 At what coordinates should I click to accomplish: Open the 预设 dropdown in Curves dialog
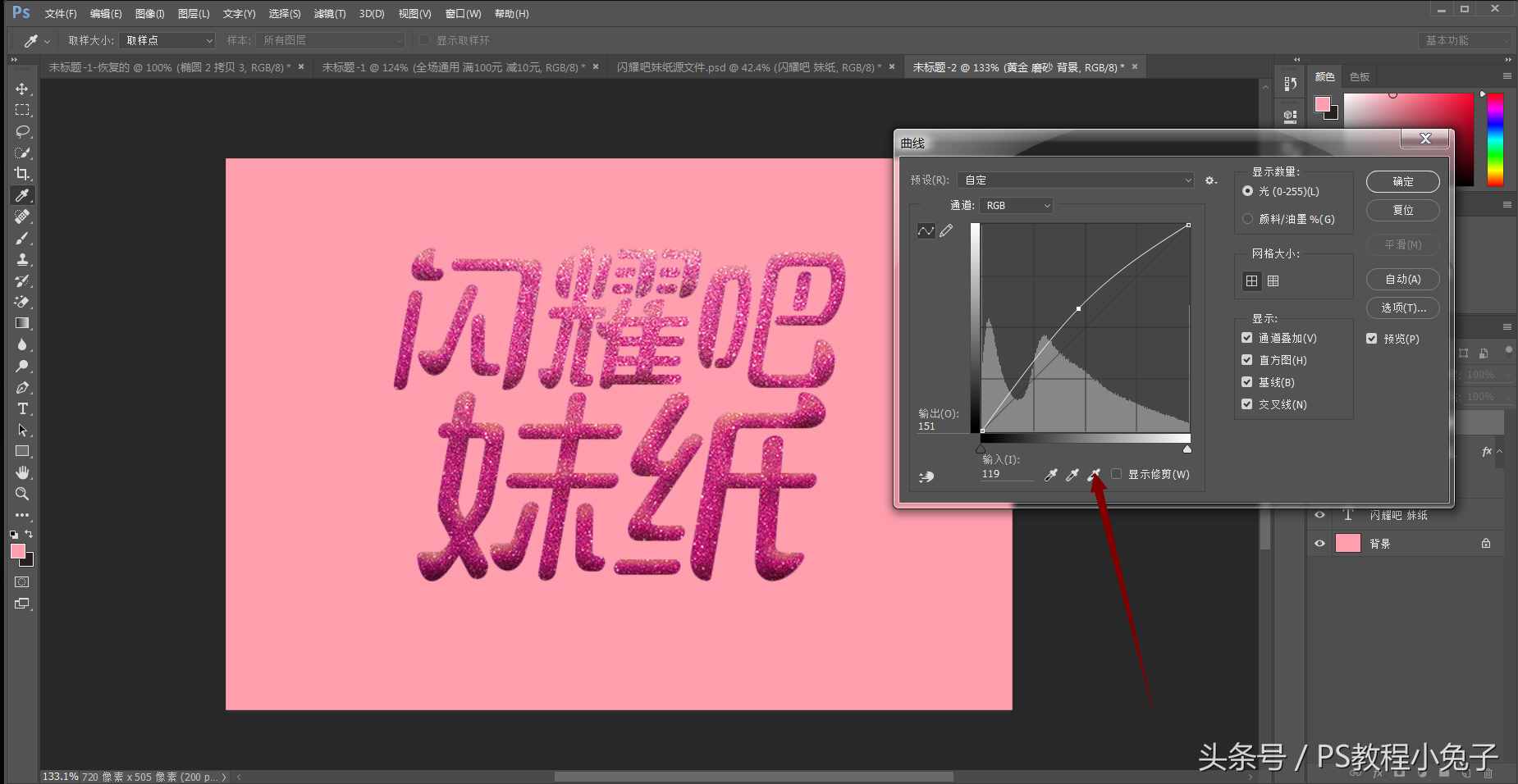pyautogui.click(x=1075, y=180)
